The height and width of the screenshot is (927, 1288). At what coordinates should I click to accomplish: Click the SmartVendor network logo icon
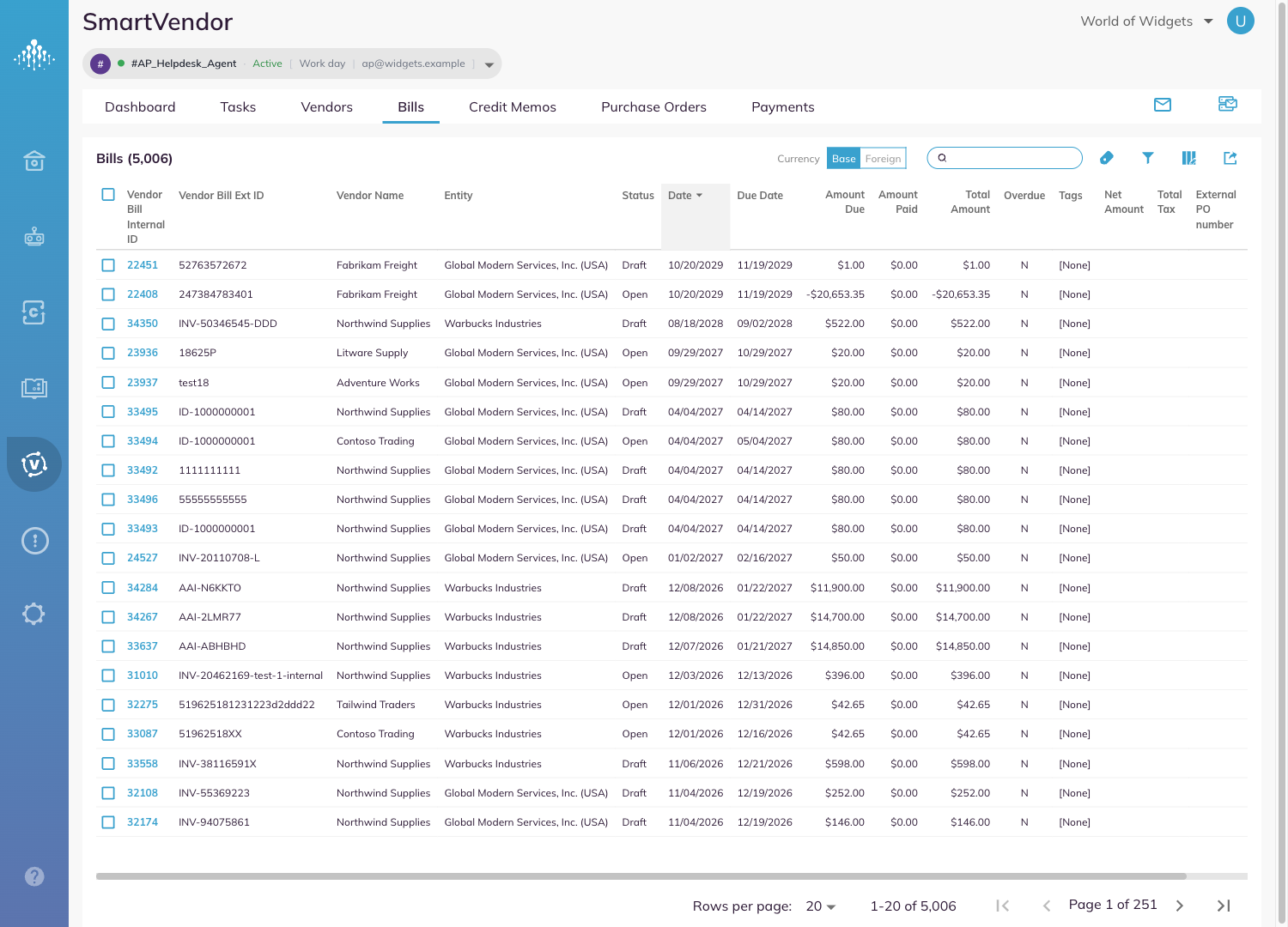click(x=34, y=56)
